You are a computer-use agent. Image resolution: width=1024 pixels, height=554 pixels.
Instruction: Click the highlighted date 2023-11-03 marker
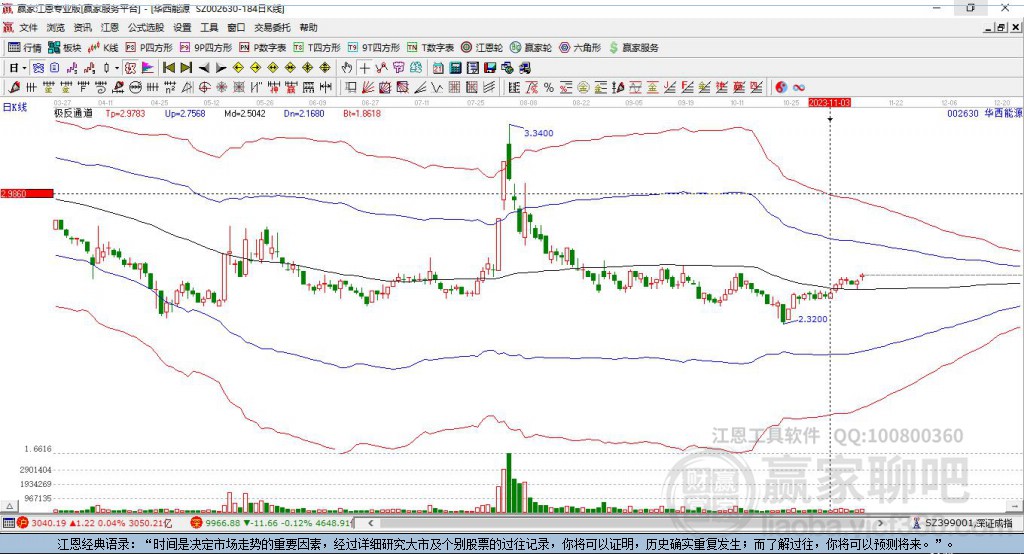coord(829,103)
